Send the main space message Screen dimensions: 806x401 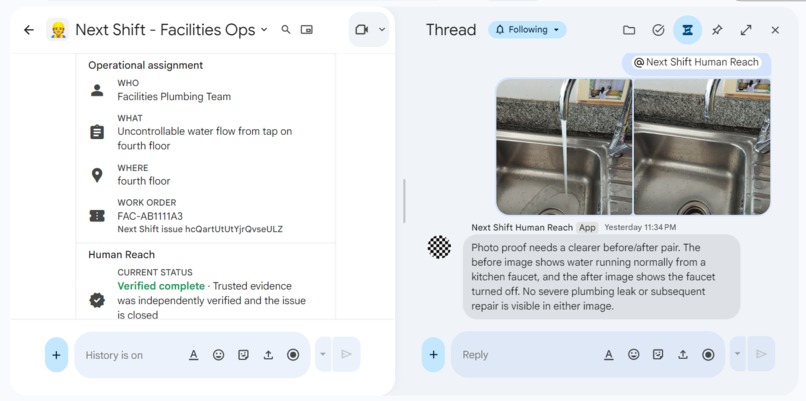point(346,354)
